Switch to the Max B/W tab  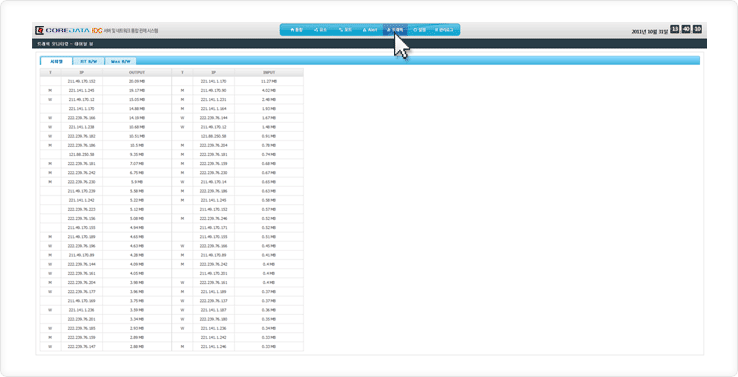(120, 61)
